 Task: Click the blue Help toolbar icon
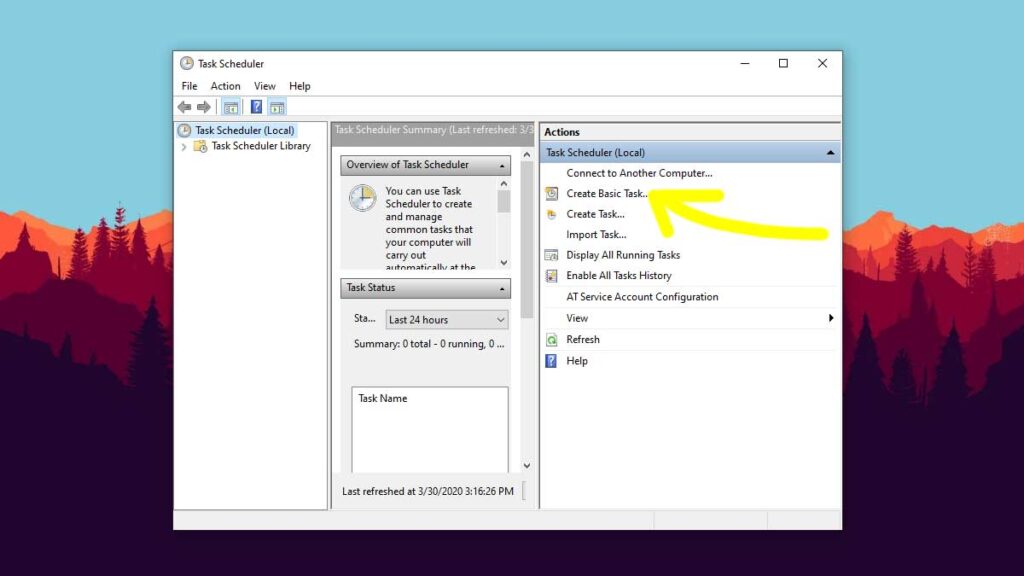coord(257,107)
